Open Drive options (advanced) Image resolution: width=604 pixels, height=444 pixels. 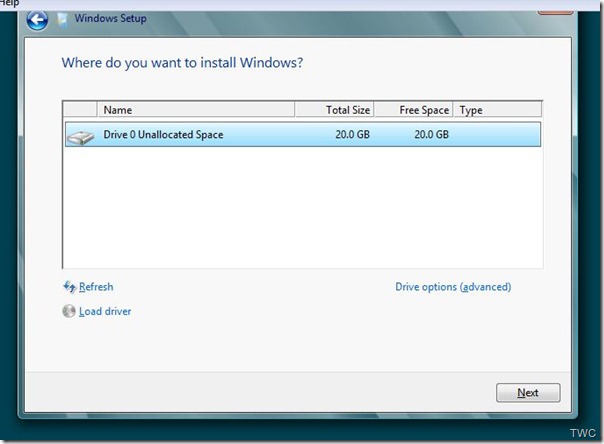tap(453, 287)
